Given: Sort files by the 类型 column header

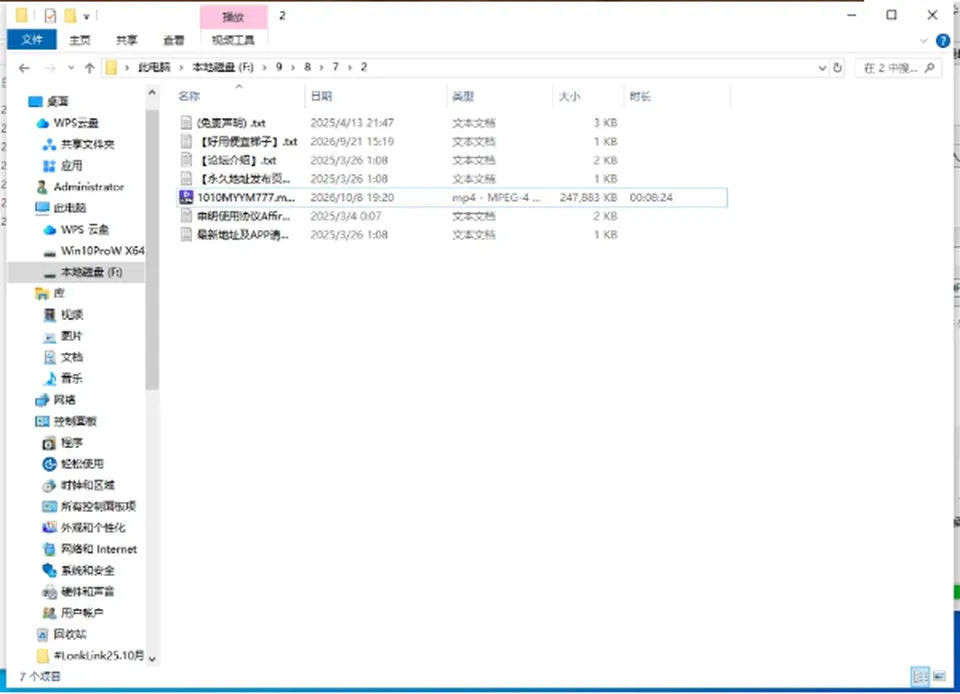Looking at the screenshot, I should click(x=463, y=97).
